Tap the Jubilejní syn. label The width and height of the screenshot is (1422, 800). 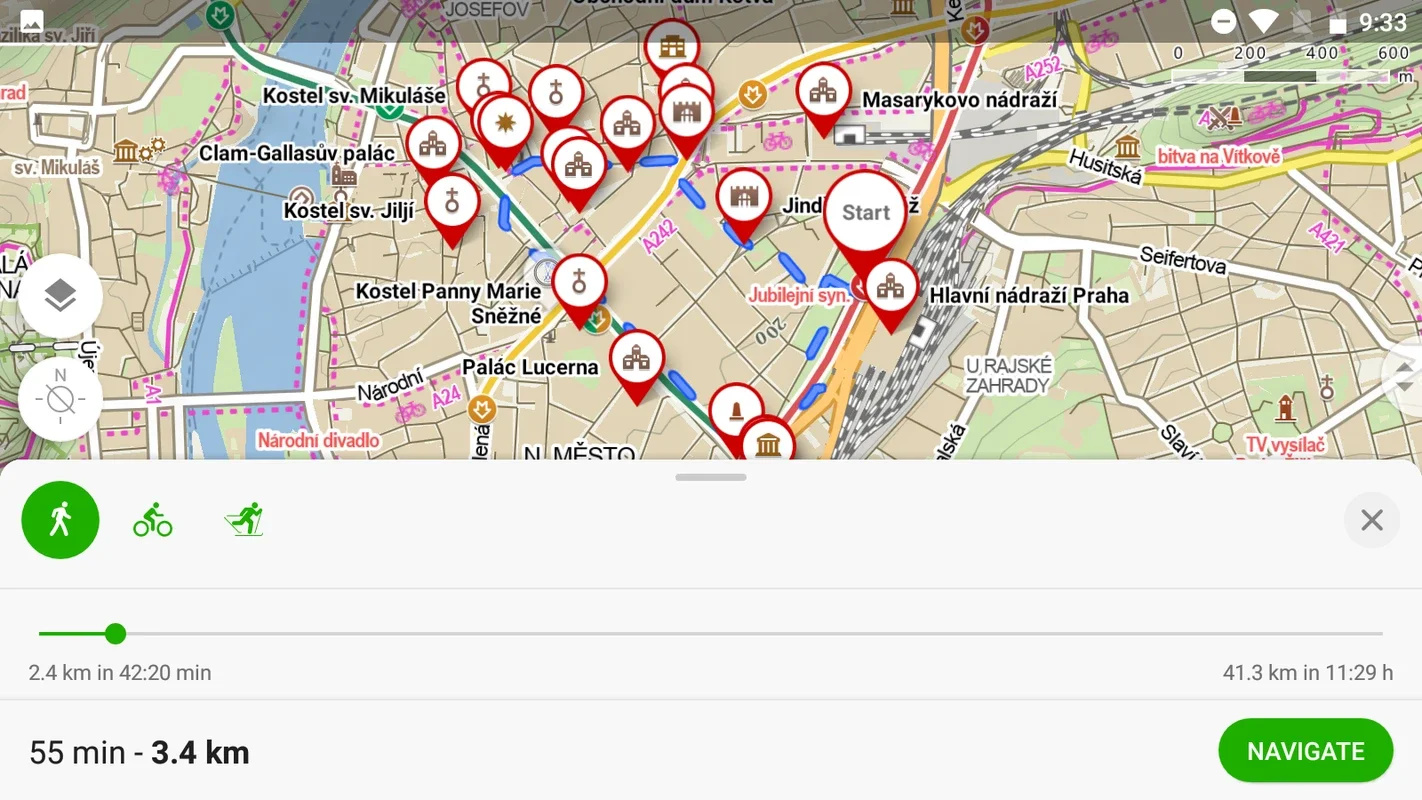[799, 295]
